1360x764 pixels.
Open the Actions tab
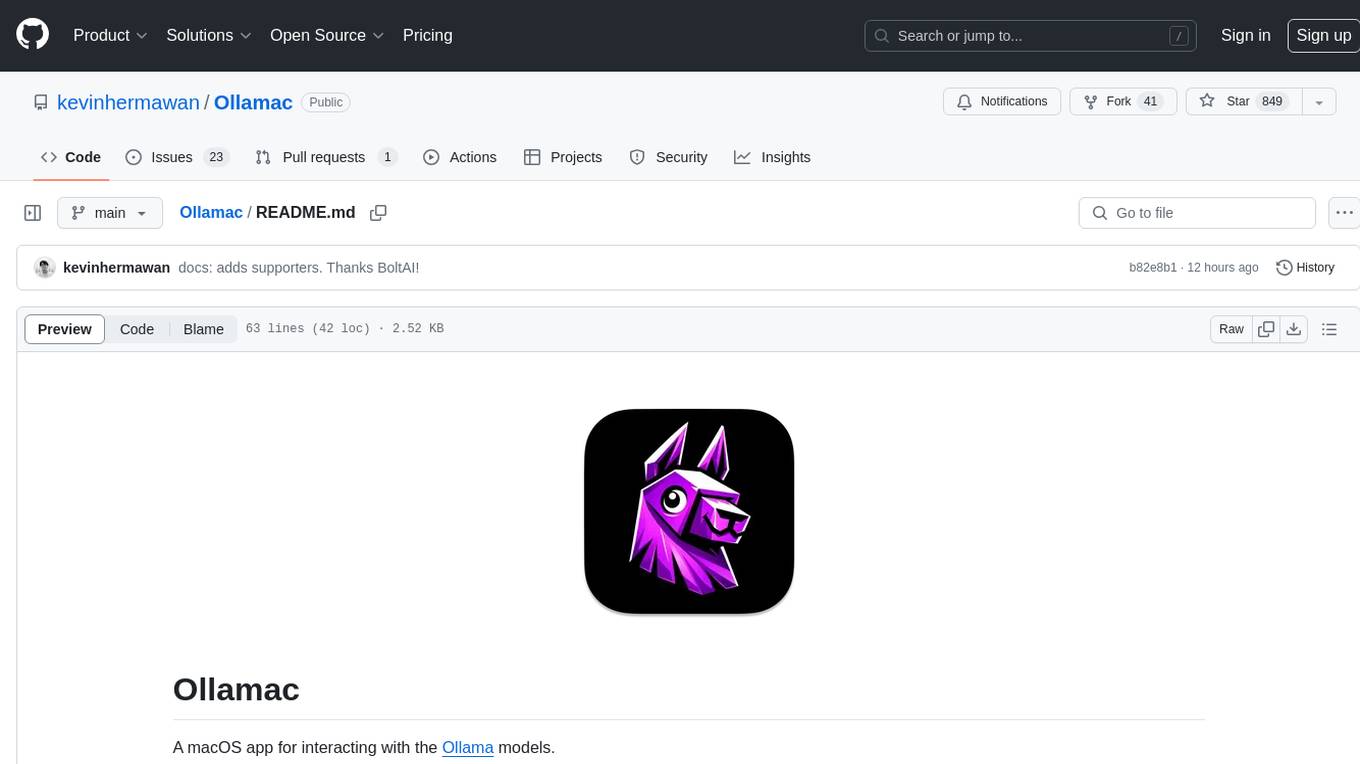tap(460, 157)
